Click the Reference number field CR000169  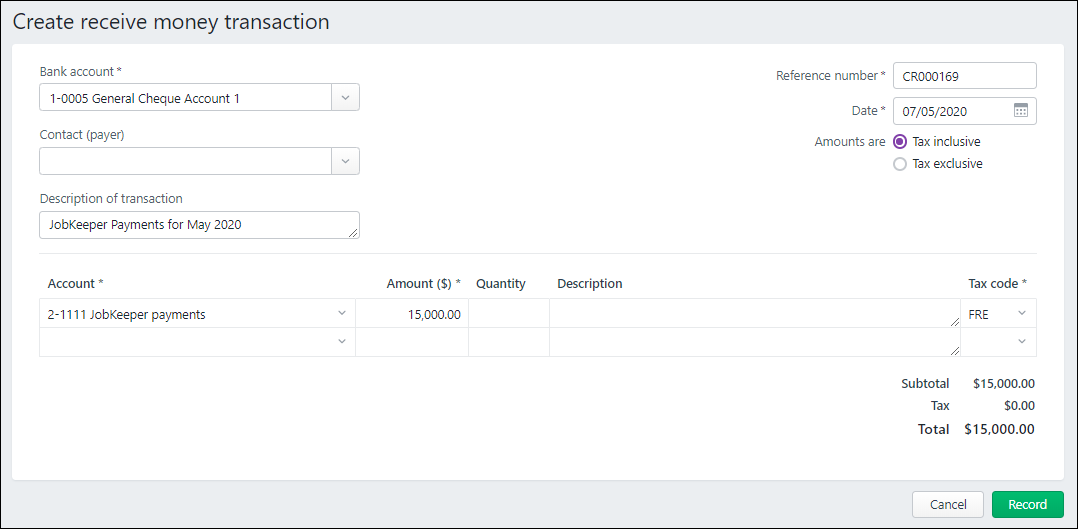coord(963,76)
